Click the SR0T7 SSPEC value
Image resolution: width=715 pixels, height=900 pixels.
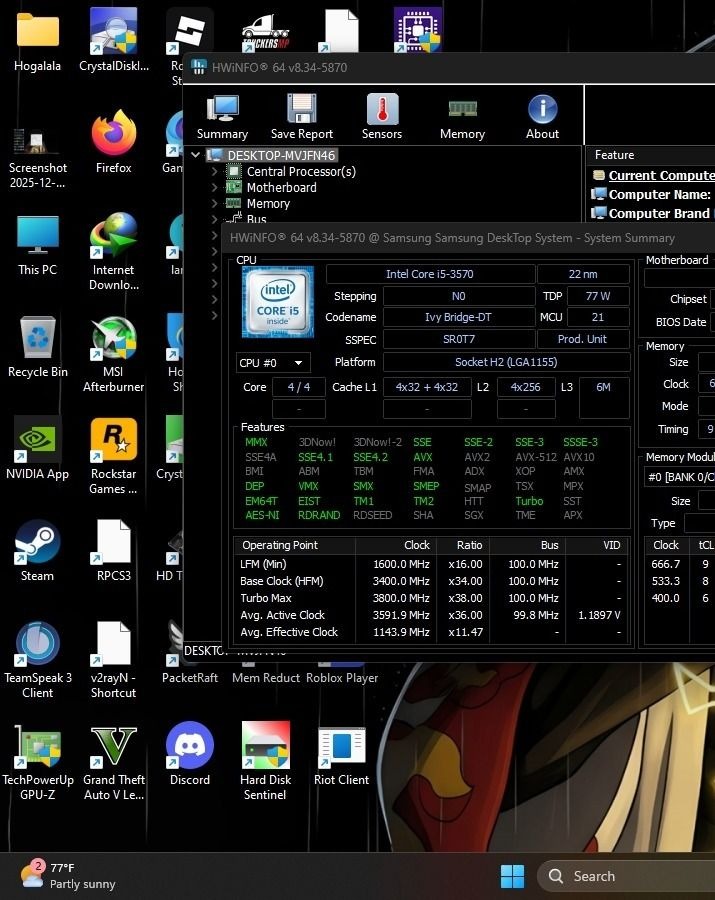point(458,339)
